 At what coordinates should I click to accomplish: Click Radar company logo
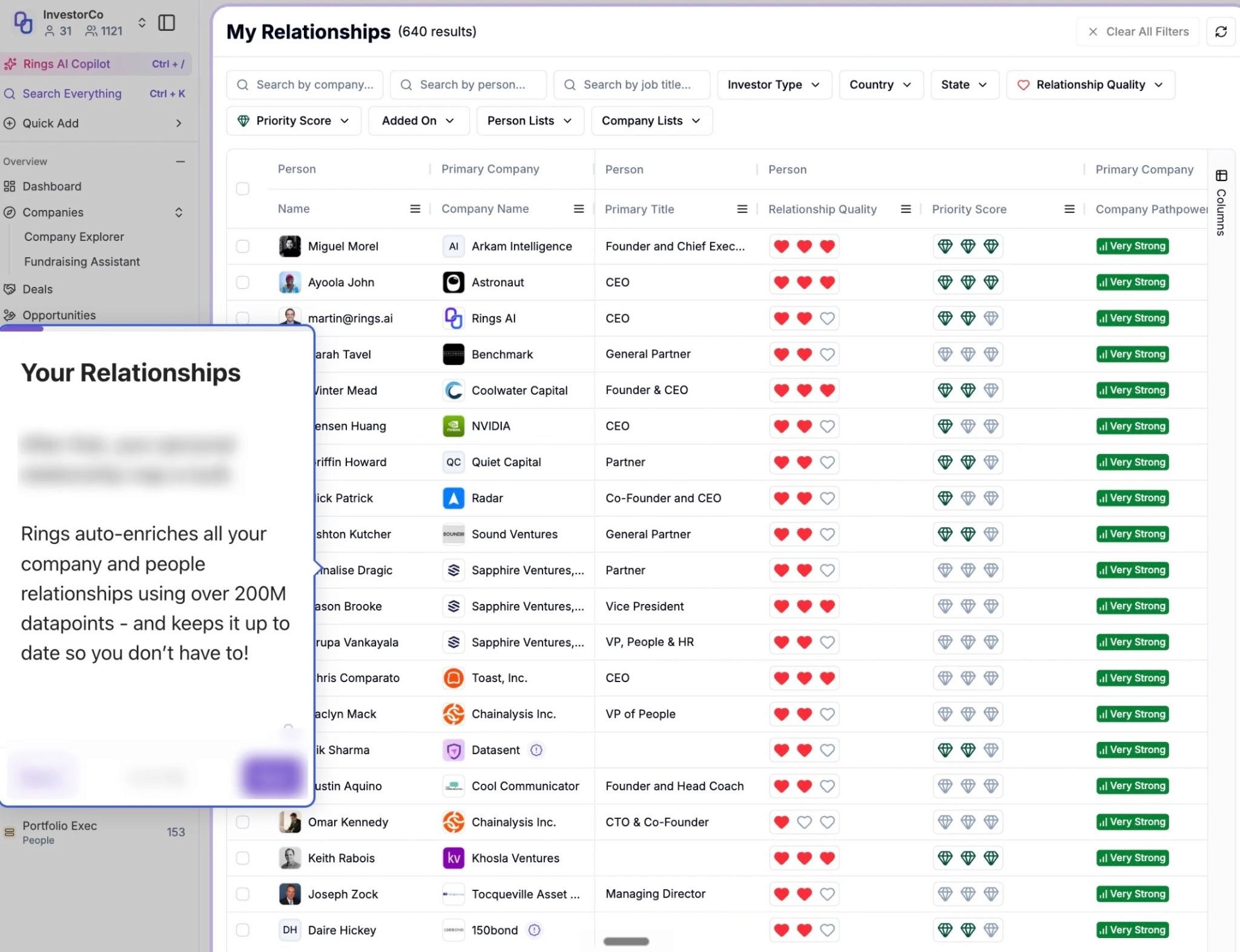coord(453,498)
